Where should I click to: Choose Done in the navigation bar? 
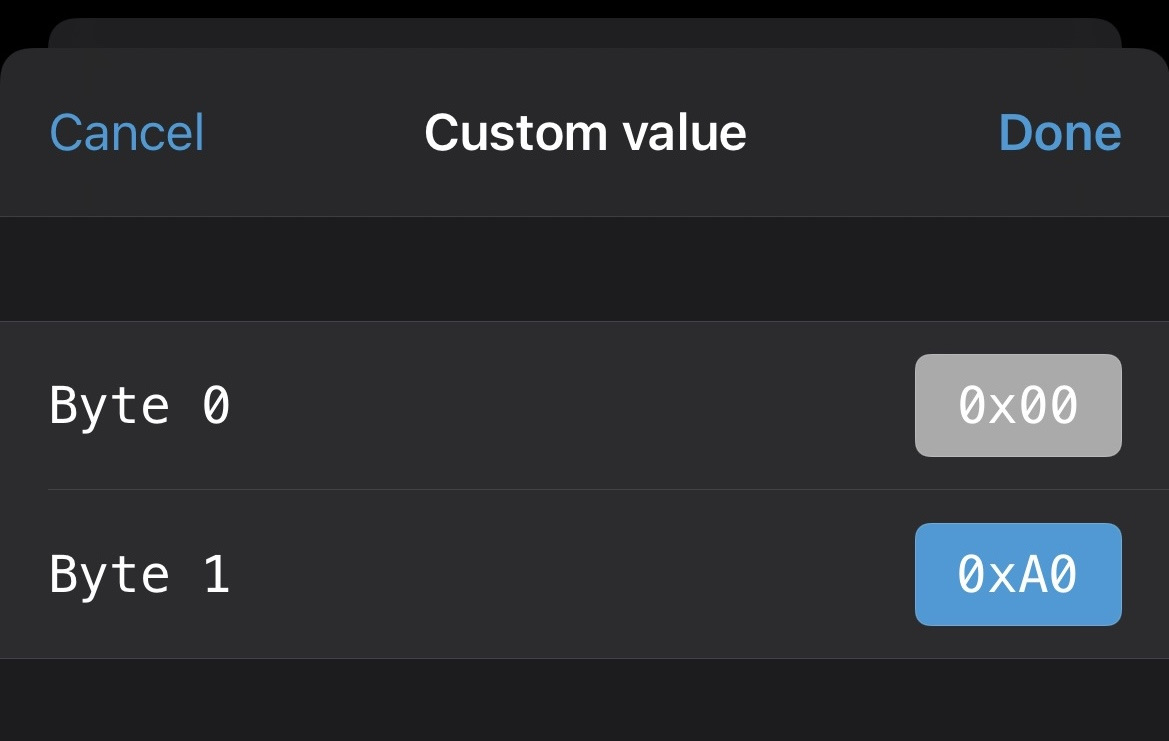pos(1059,133)
